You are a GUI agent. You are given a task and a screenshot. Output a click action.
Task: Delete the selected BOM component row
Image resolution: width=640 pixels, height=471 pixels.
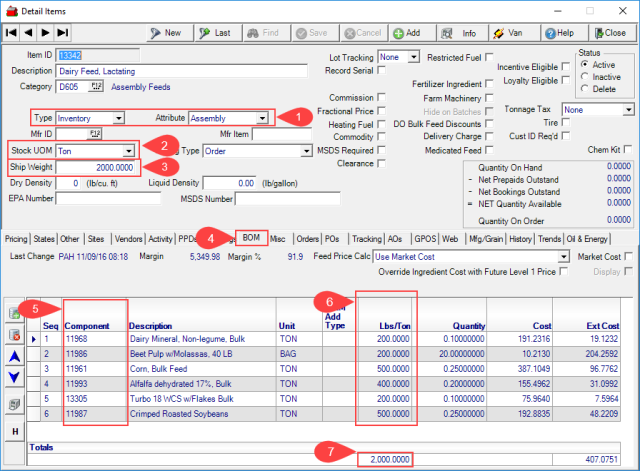16,335
